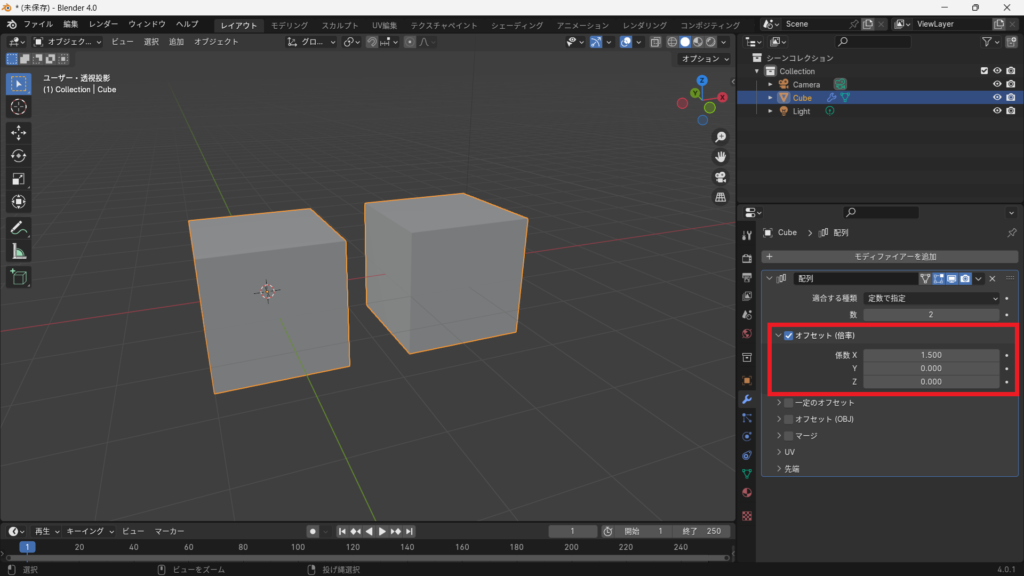Click the zoom magnifier viewport icon
Screen dimensions: 1024x576
tap(720, 137)
